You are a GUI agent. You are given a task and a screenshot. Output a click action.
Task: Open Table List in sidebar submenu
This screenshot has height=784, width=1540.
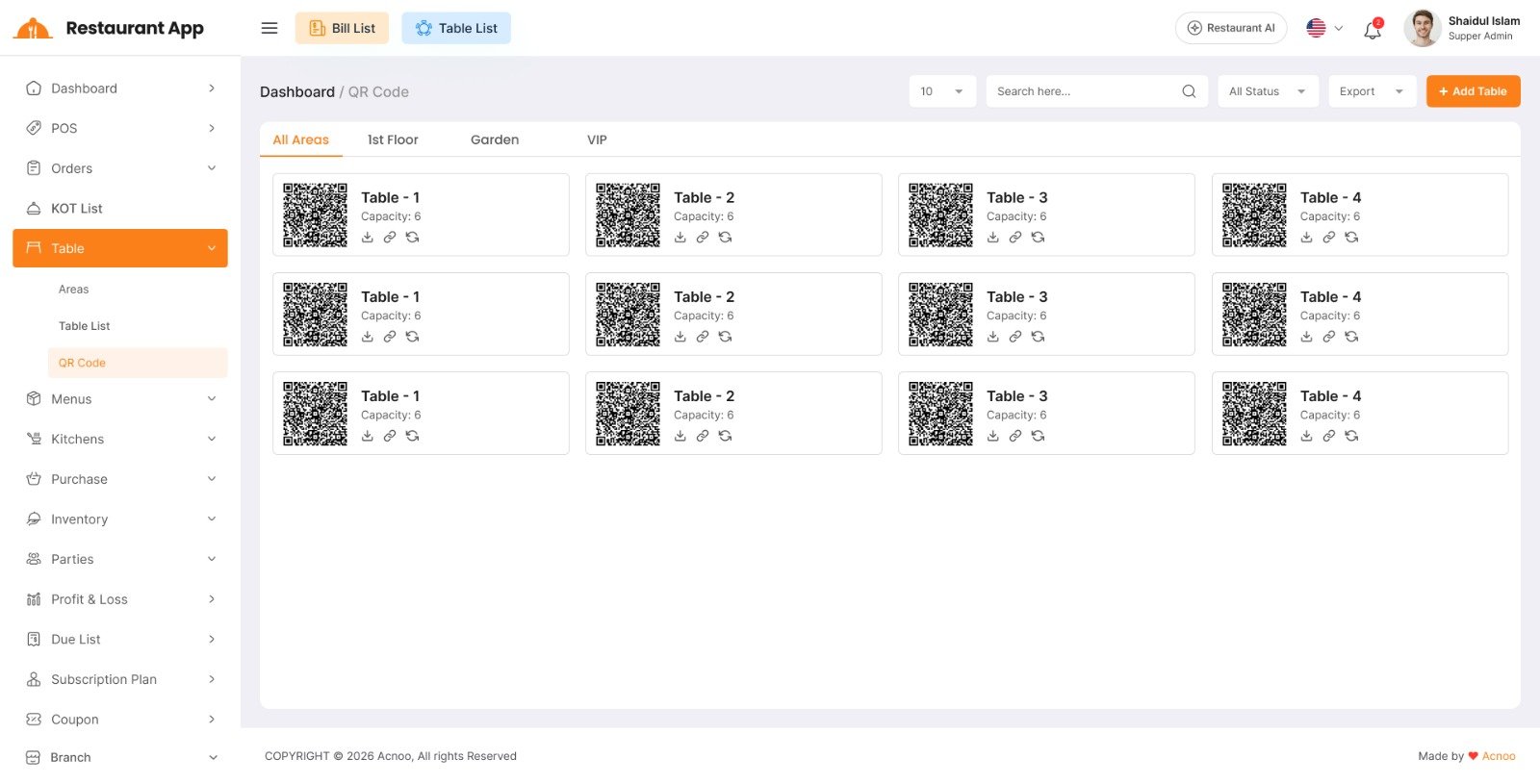pos(85,326)
